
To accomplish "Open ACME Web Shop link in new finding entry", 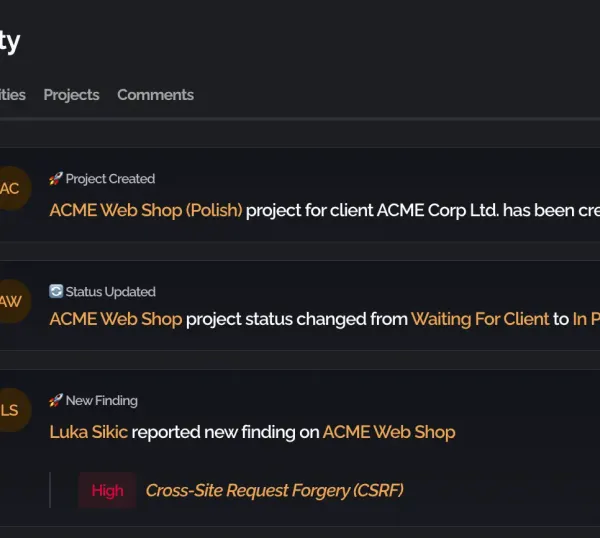I will 388,432.
